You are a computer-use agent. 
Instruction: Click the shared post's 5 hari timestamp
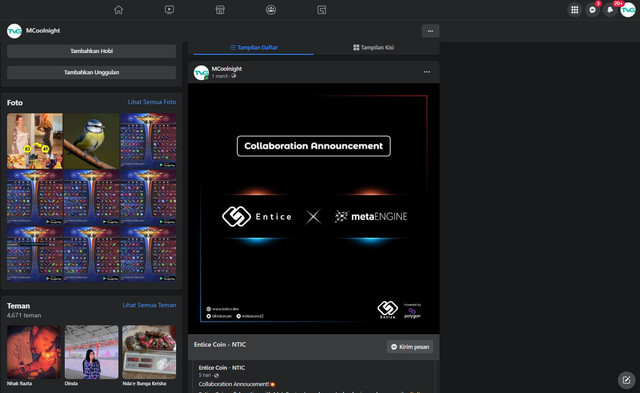[x=204, y=375]
